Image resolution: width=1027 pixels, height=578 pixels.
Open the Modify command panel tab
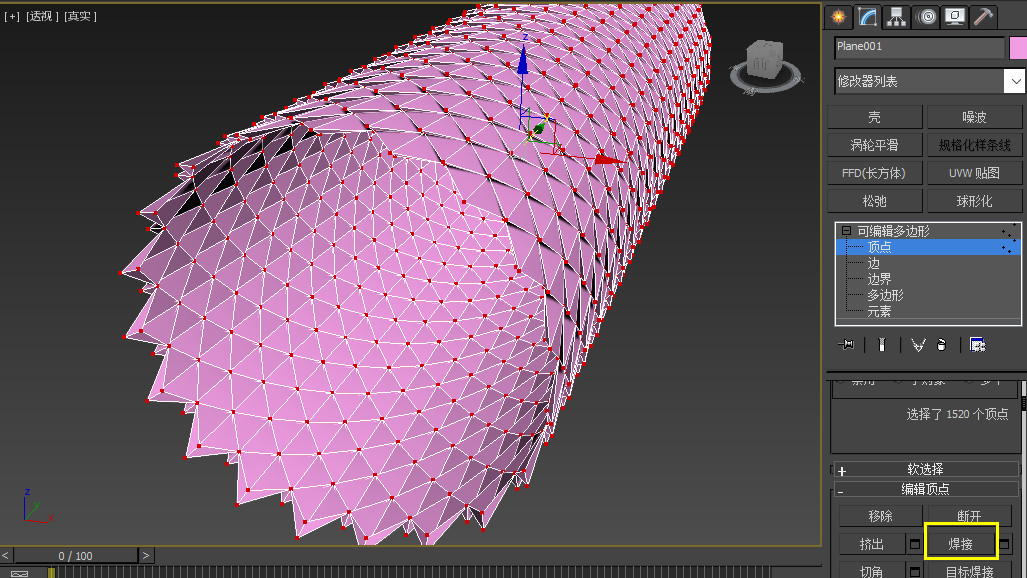coord(867,16)
